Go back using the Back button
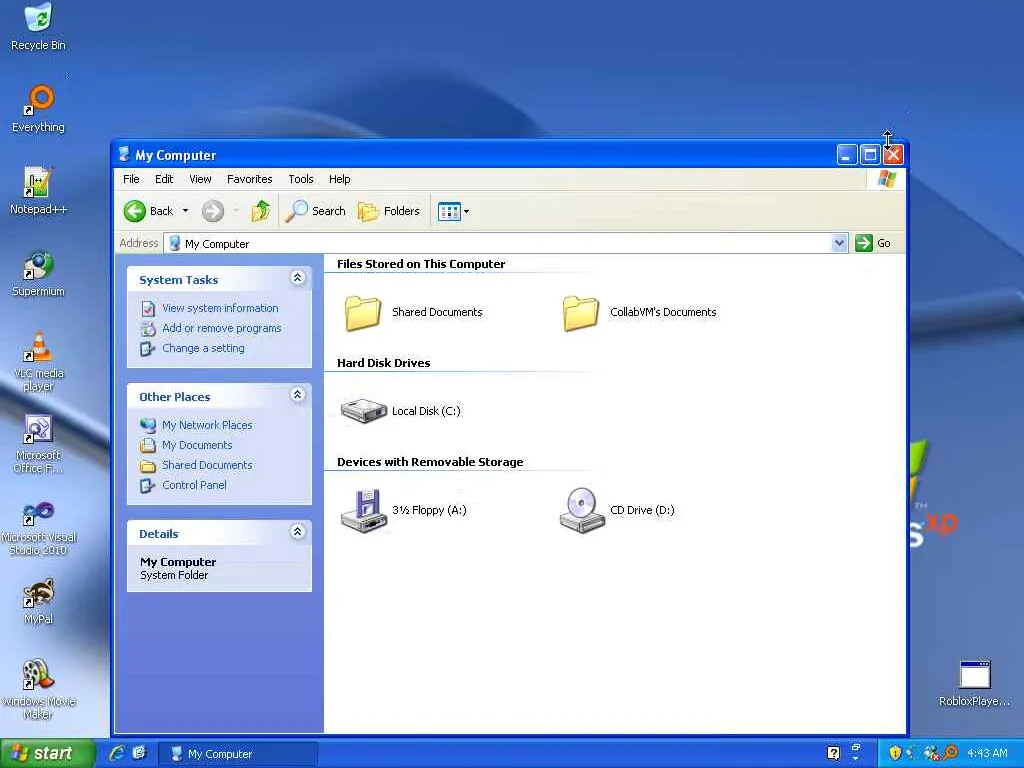This screenshot has height=768, width=1024. (149, 211)
